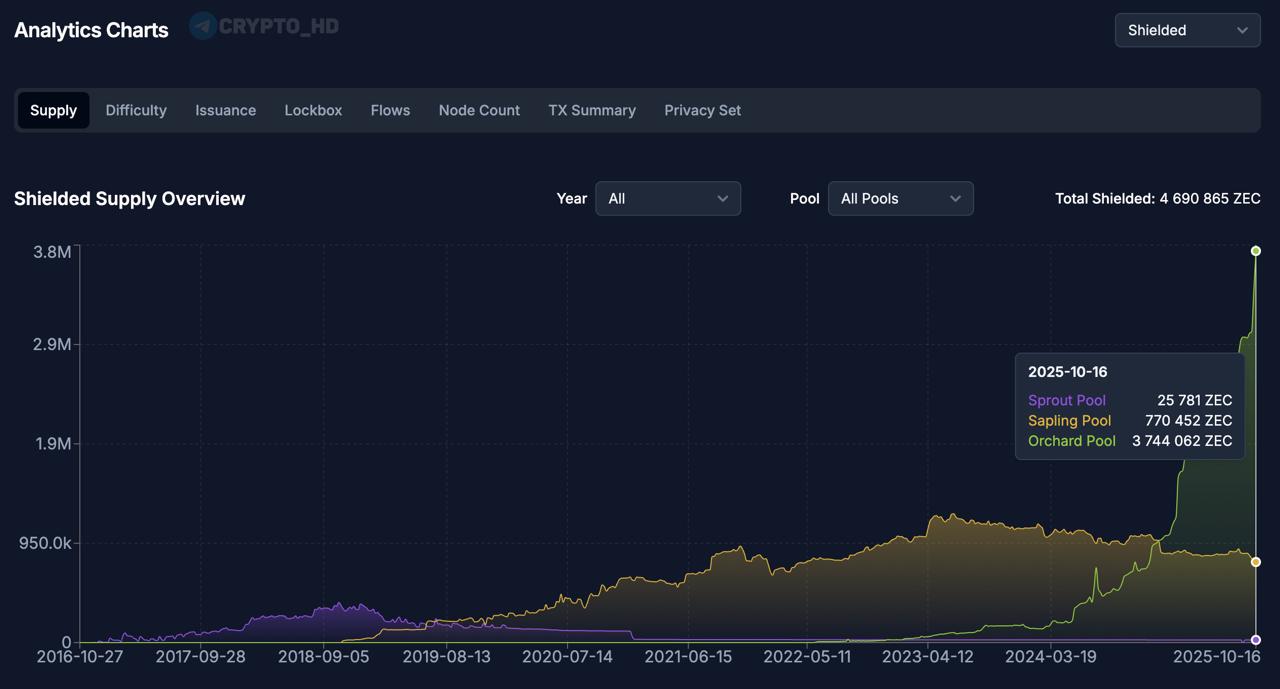
Task: Click the purple Sprout Pool data point marker
Action: point(1256,640)
